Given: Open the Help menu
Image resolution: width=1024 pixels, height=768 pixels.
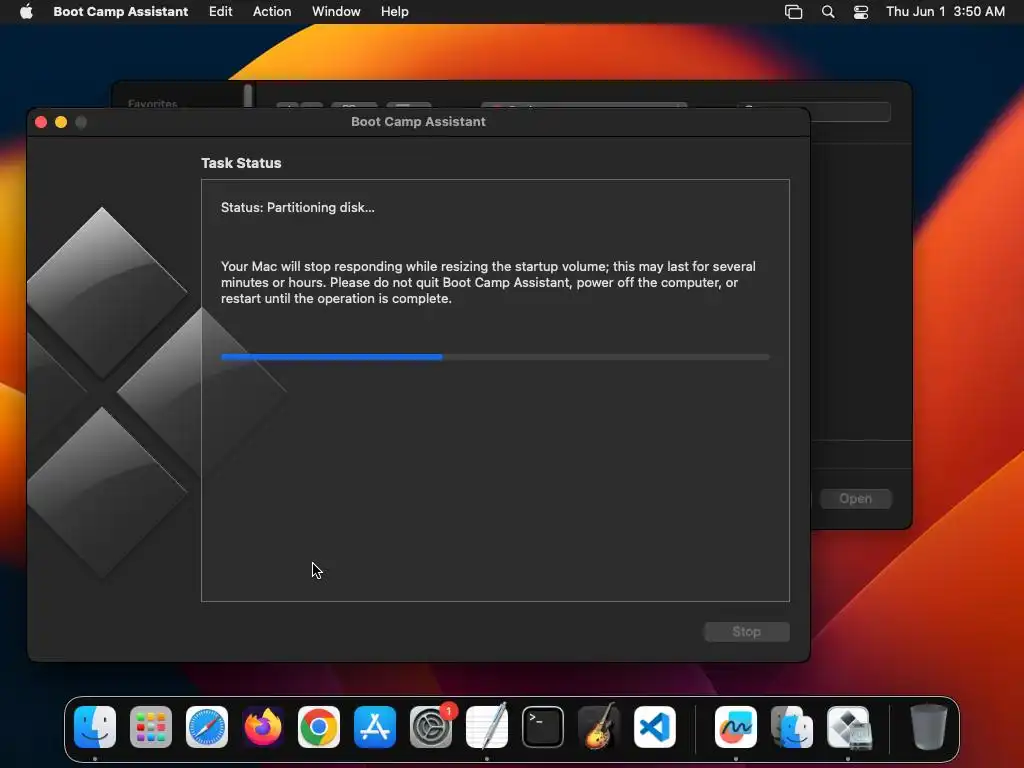Looking at the screenshot, I should click(394, 12).
